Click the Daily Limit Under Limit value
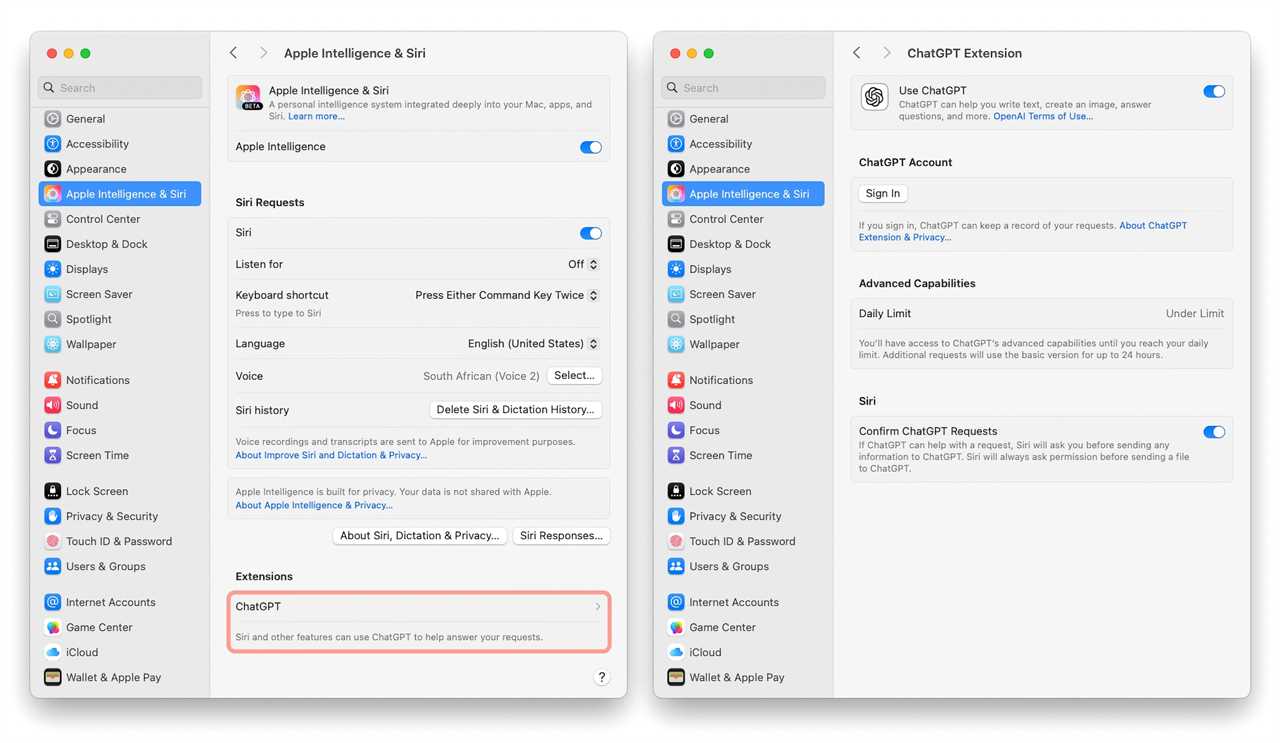Viewport: 1280px width, 743px height. point(1195,313)
